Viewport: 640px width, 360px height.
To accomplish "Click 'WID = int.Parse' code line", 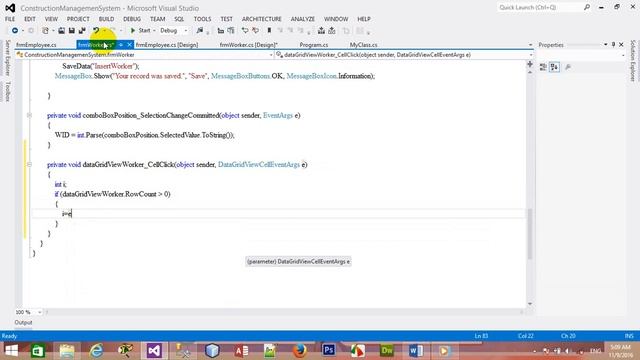I will pyautogui.click(x=144, y=135).
